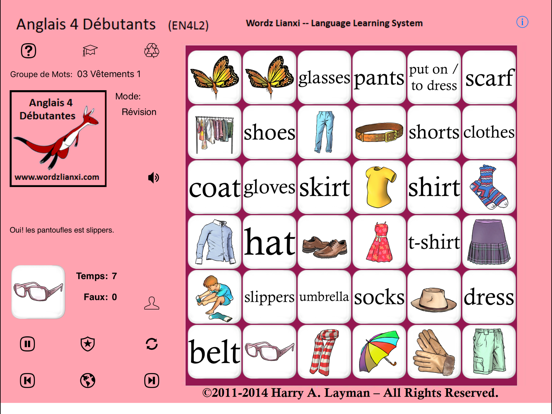Open the globe language icon
Image resolution: width=552 pixels, height=414 pixels.
point(88,381)
